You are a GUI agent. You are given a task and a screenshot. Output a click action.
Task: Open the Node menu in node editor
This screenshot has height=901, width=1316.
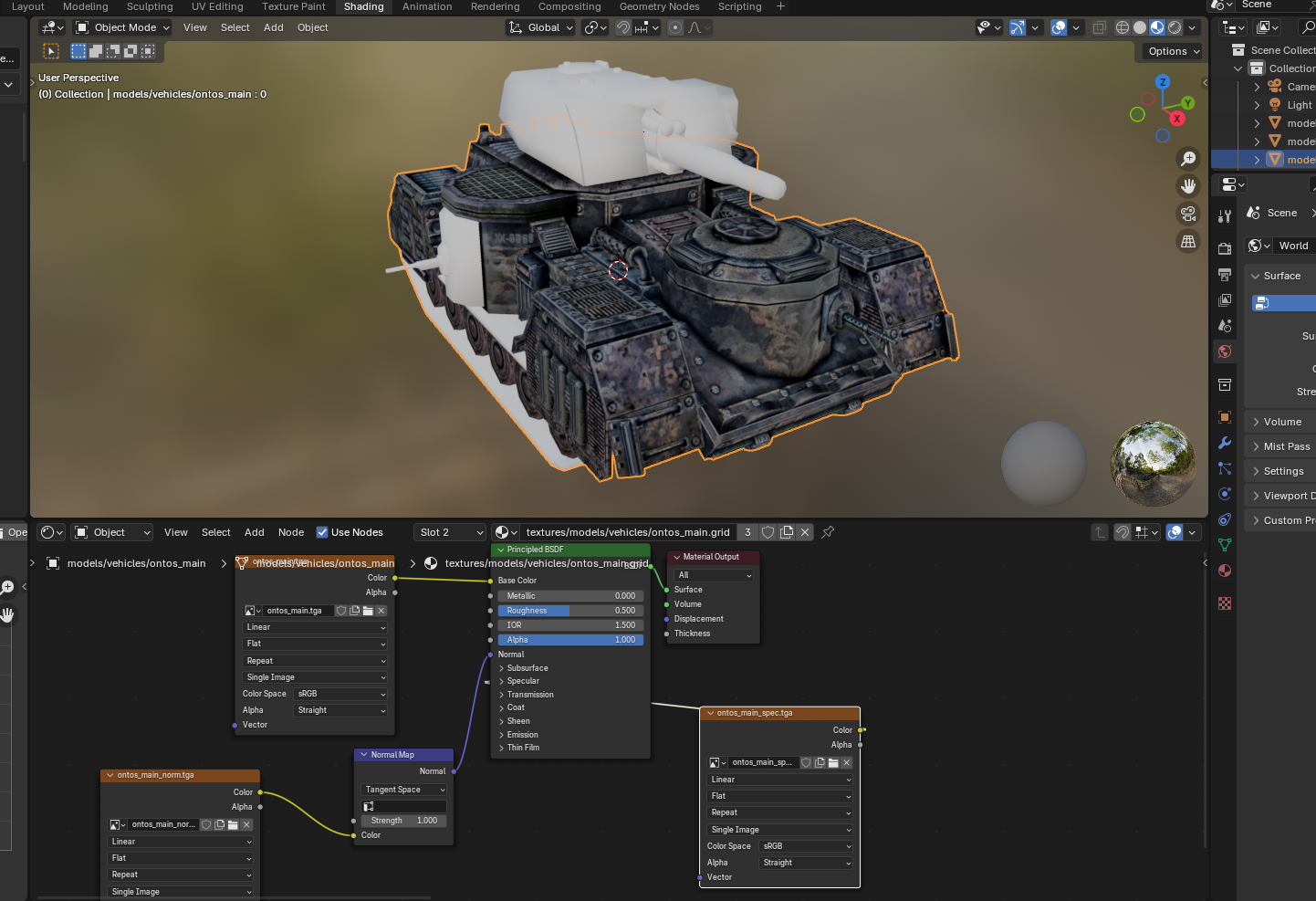291,532
